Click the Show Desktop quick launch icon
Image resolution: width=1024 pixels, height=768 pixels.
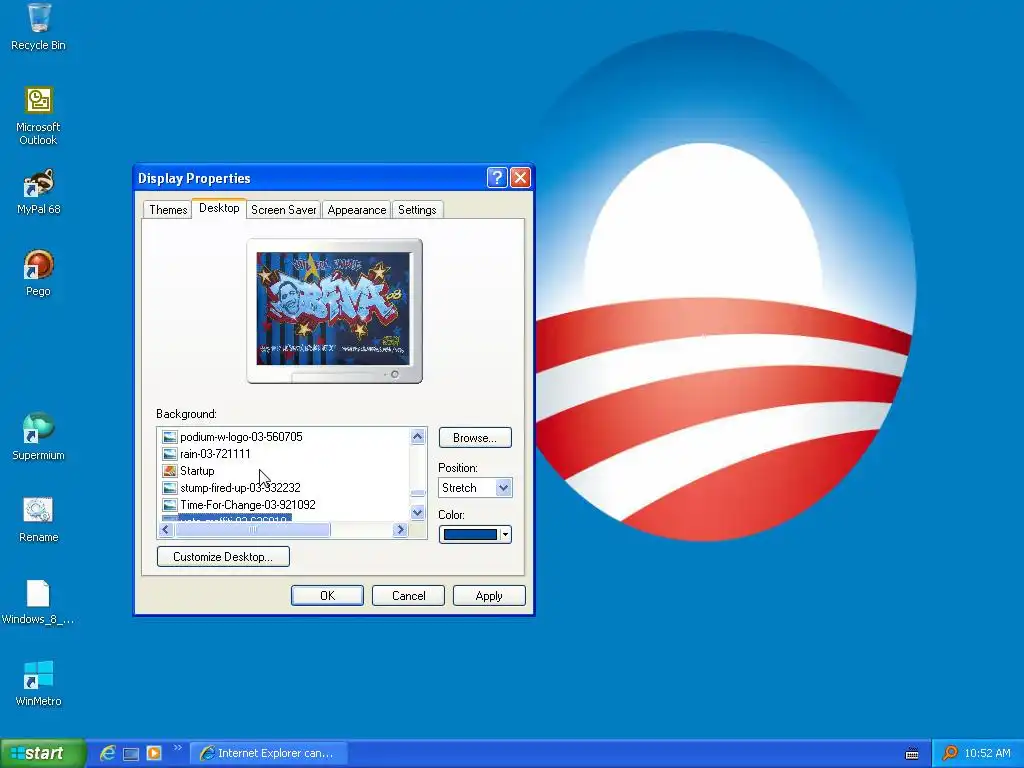tap(131, 754)
